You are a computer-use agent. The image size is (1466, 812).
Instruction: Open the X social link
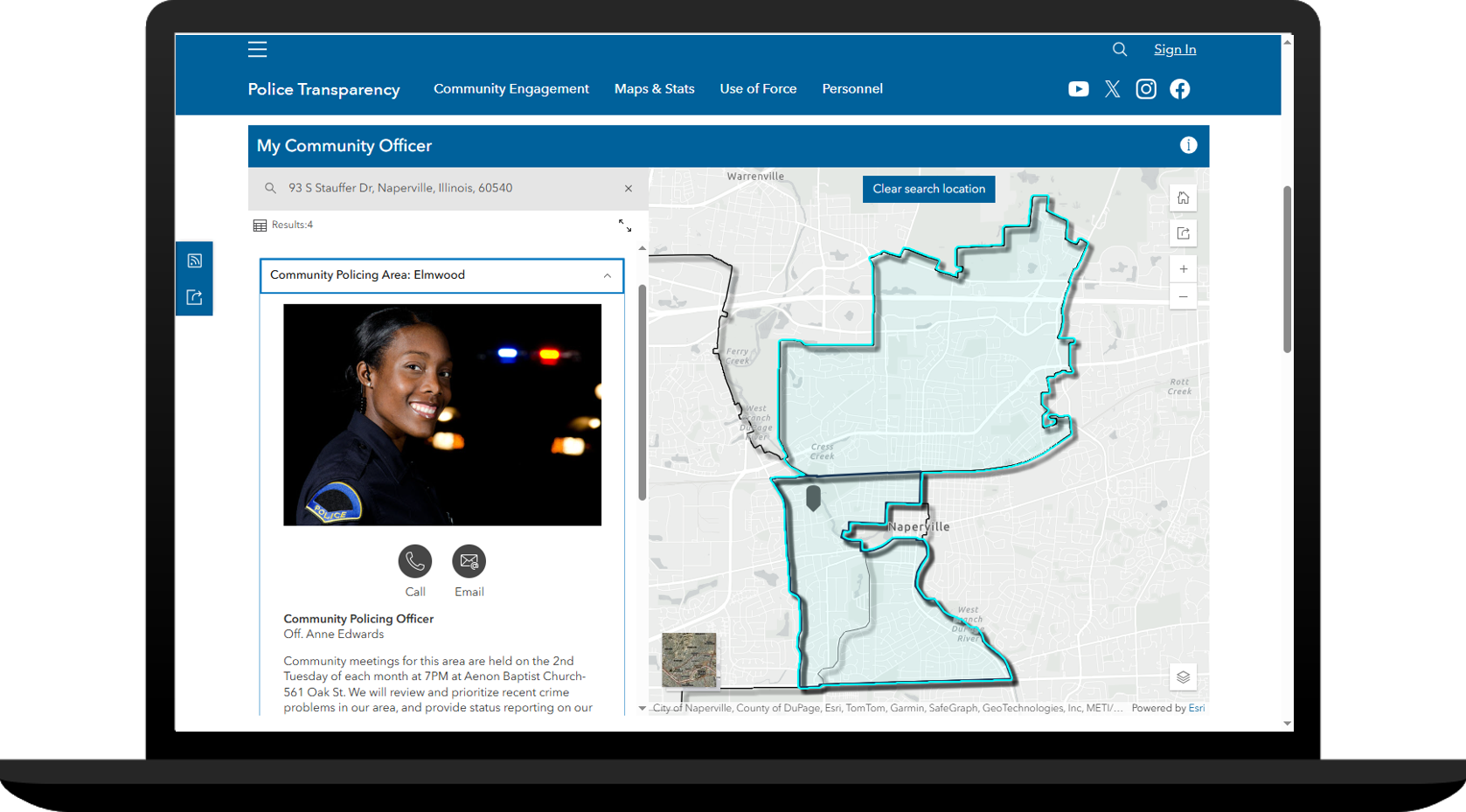pos(1112,89)
